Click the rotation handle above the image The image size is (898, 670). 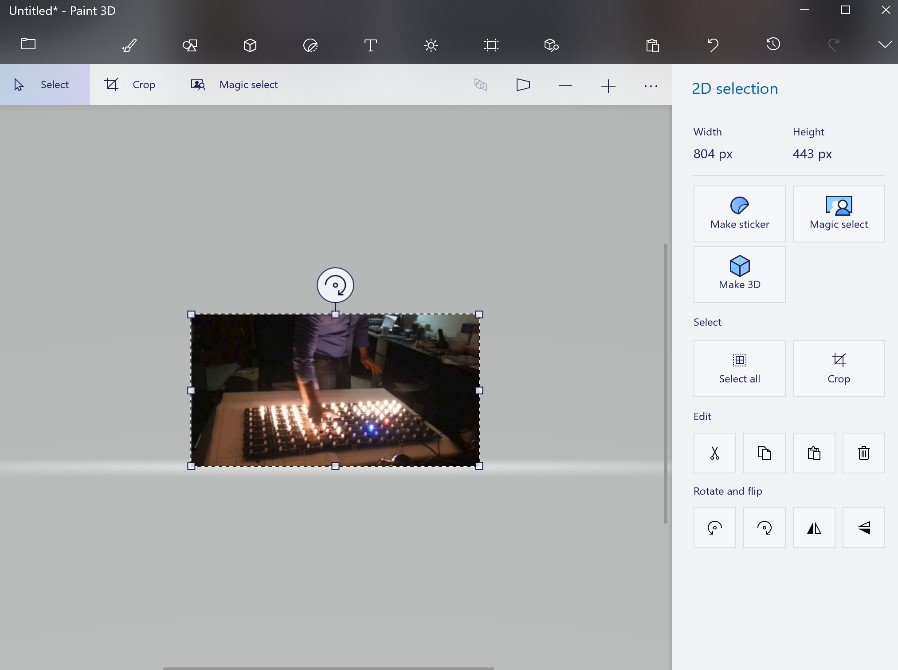click(x=335, y=285)
